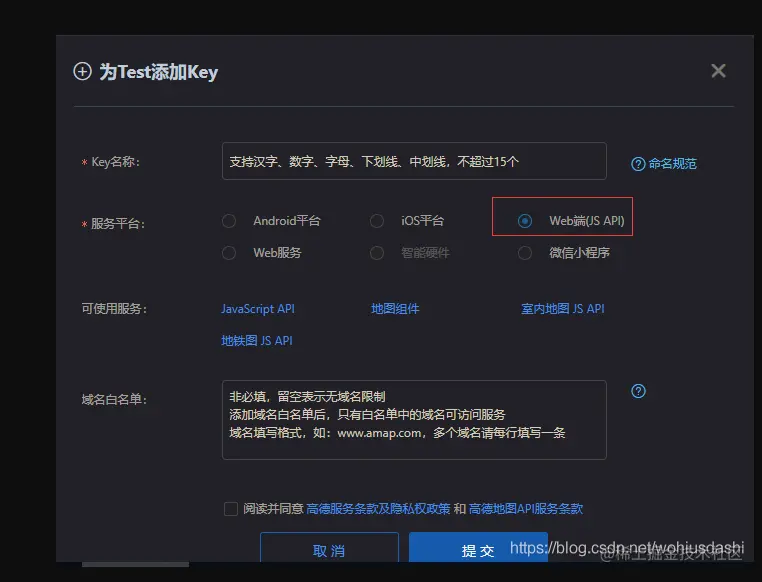This screenshot has width=762, height=582.
Task: Open the JavaScript API service link
Action: point(258,309)
